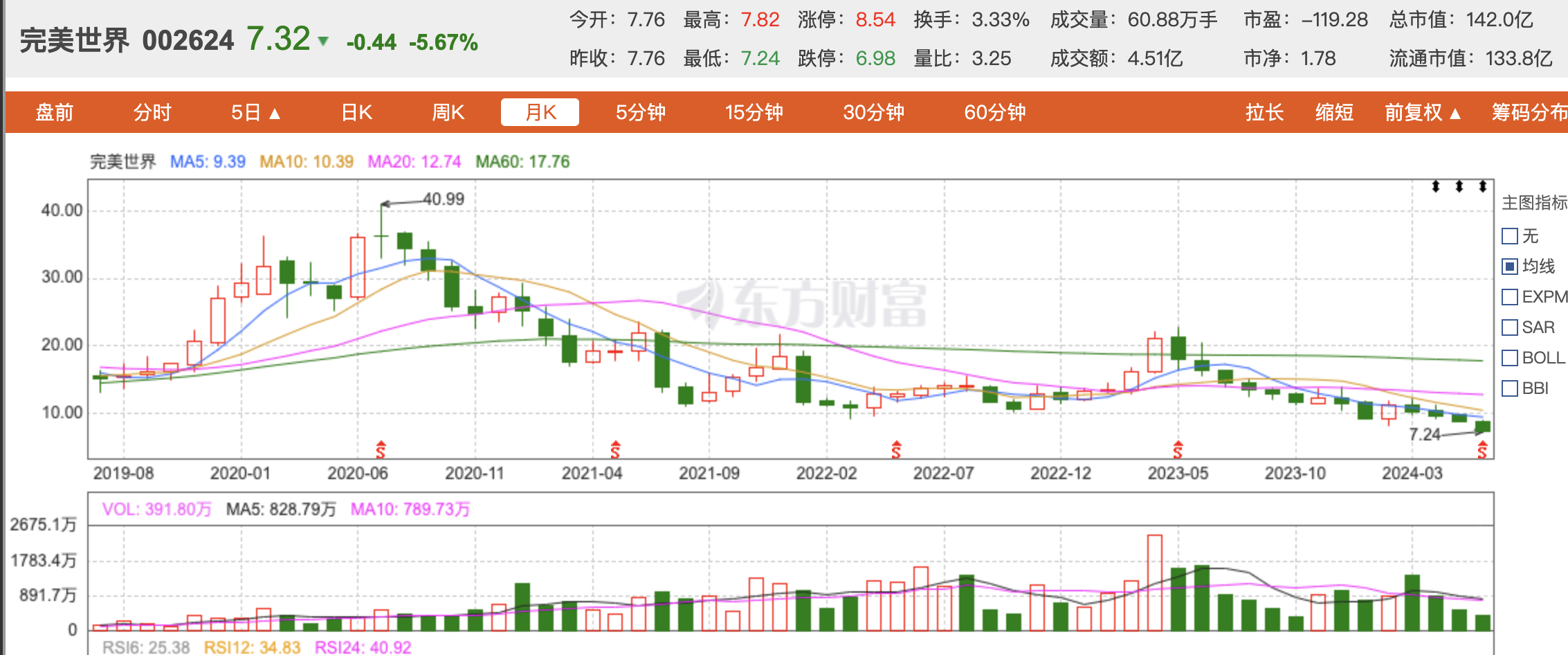
Task: Click the 完美世界 stock name in the header
Action: click(75, 41)
